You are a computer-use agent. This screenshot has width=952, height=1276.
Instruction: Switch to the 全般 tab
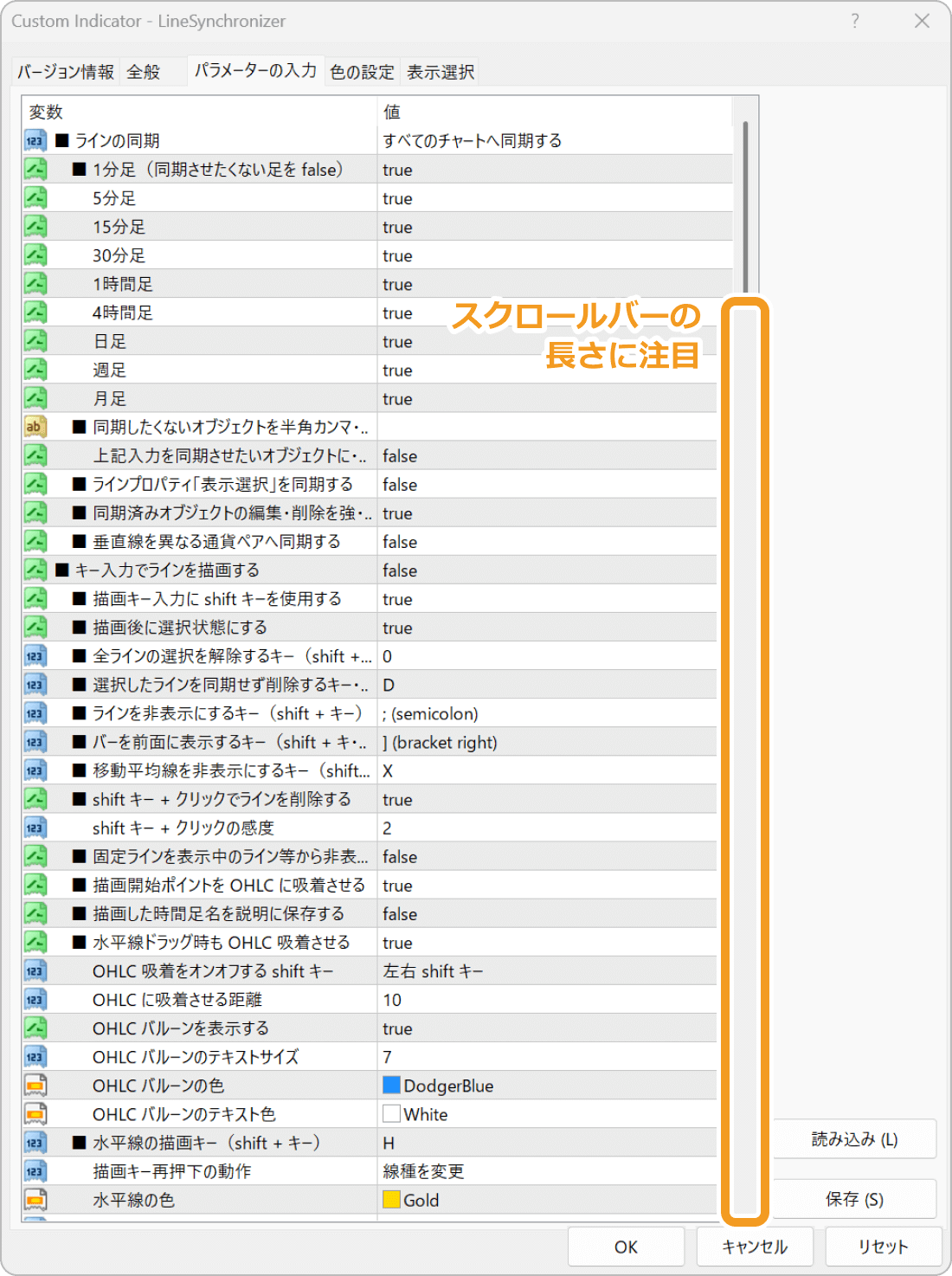144,72
